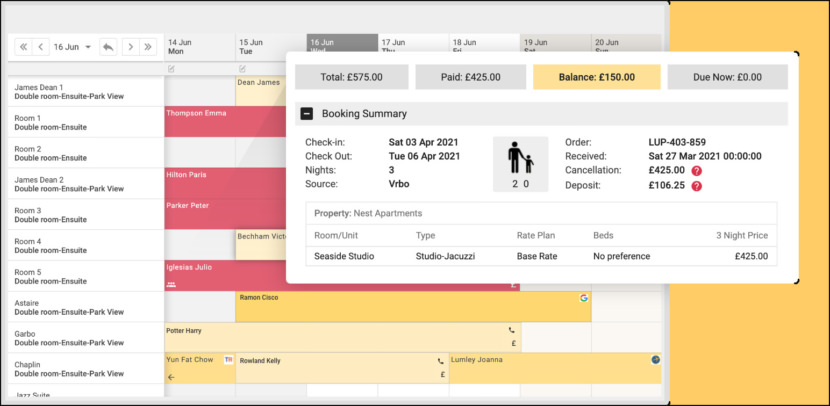Screen dimensions: 830x406
Task: Click the return-to-today reply arrow icon
Action: [x=107, y=47]
